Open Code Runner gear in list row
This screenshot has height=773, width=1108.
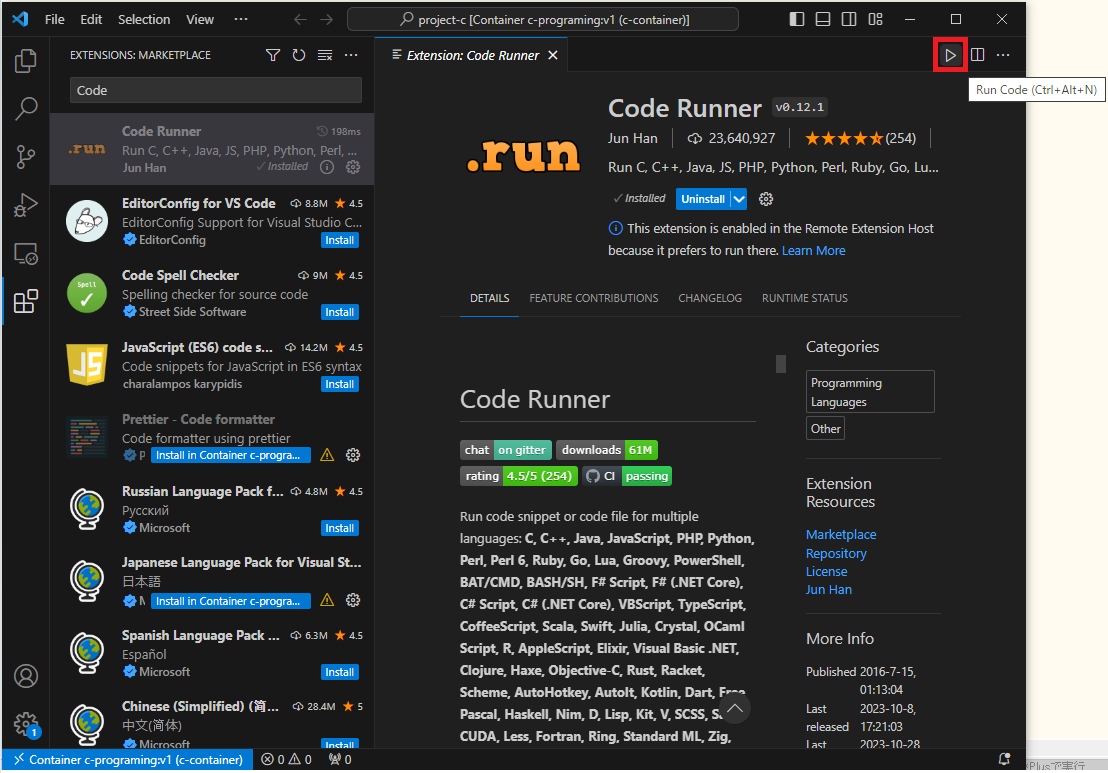(353, 167)
